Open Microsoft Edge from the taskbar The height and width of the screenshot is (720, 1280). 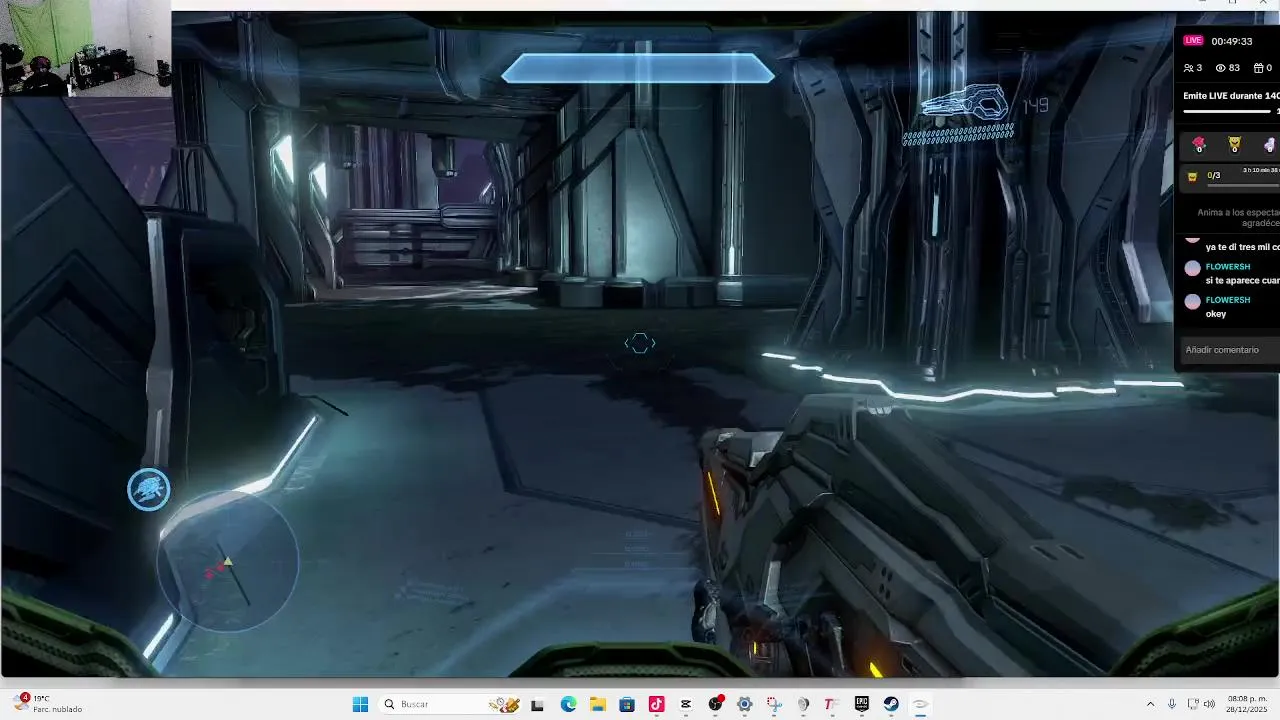(x=568, y=704)
